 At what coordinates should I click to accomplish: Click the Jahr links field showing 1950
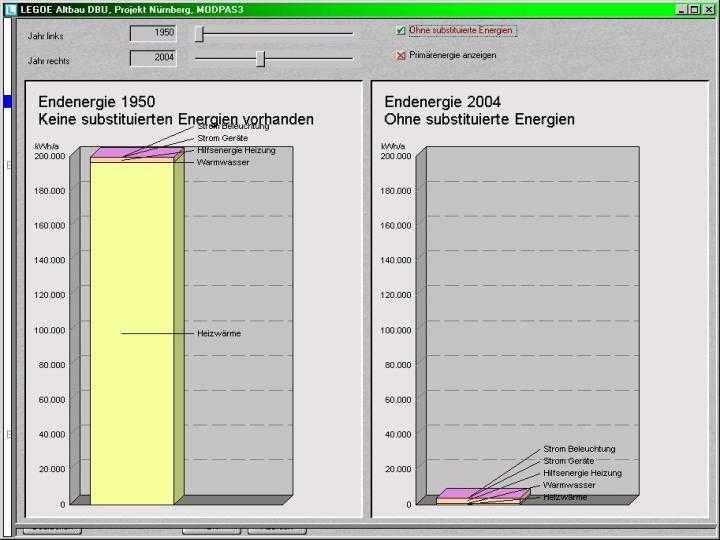153,33
